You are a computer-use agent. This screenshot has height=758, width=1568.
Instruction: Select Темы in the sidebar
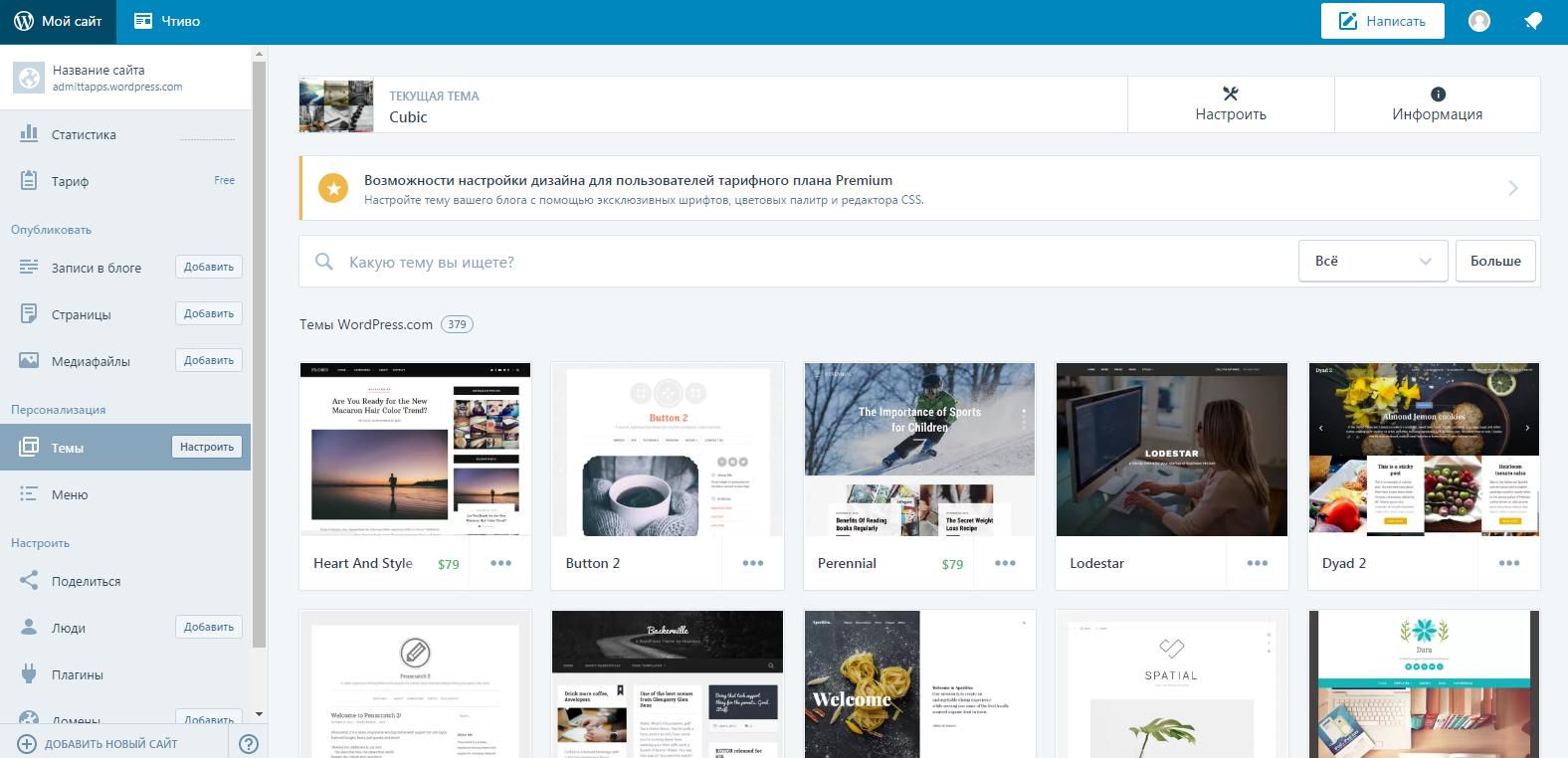pyautogui.click(x=125, y=447)
